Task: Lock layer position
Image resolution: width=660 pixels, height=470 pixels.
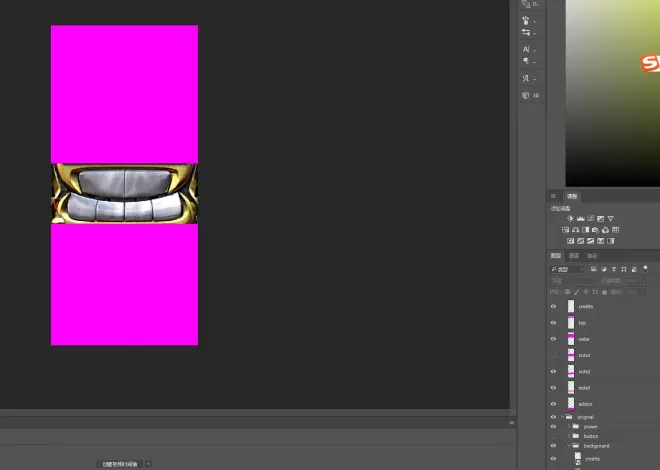Action: [586, 292]
